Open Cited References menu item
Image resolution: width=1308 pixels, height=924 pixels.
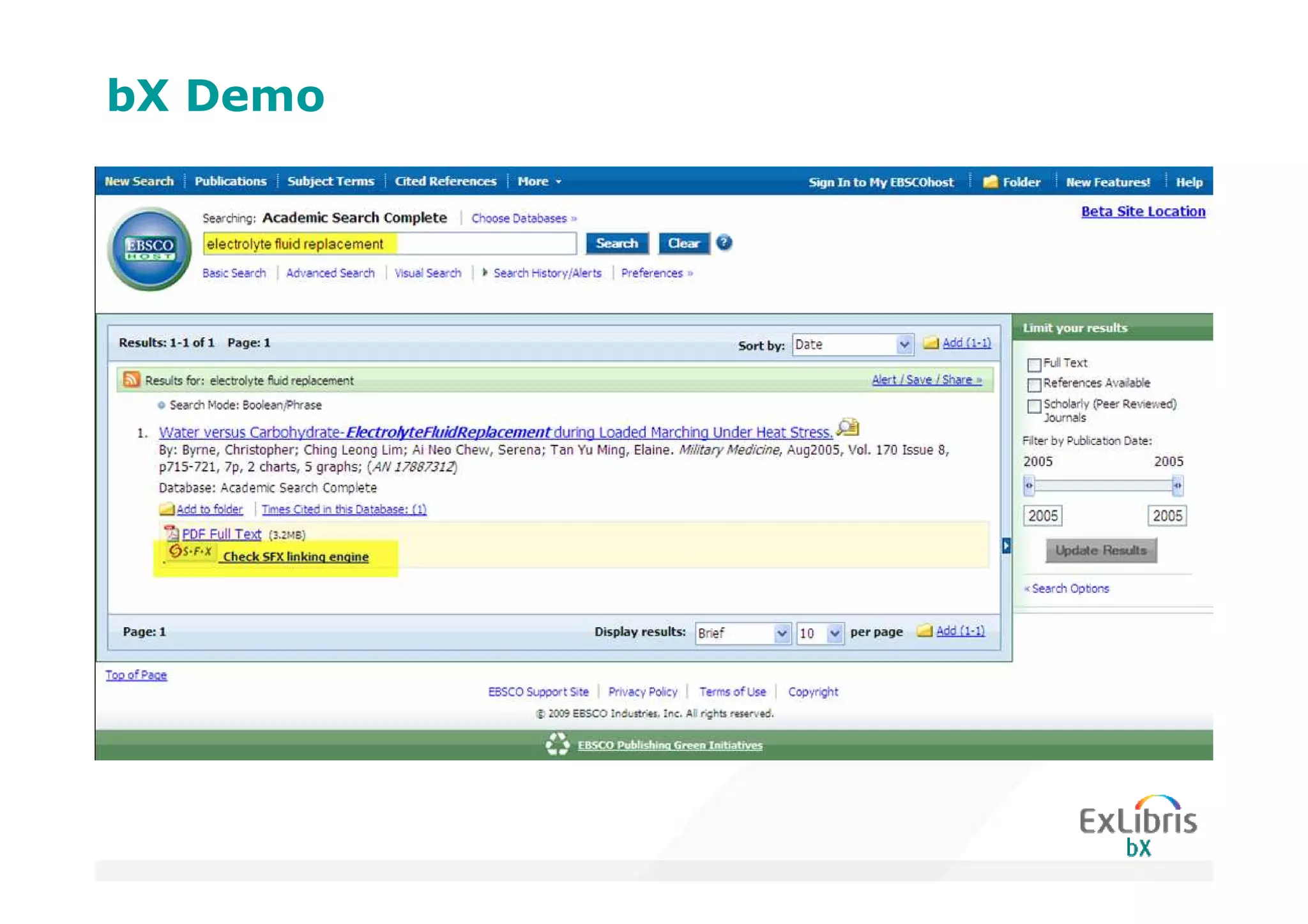pos(446,181)
